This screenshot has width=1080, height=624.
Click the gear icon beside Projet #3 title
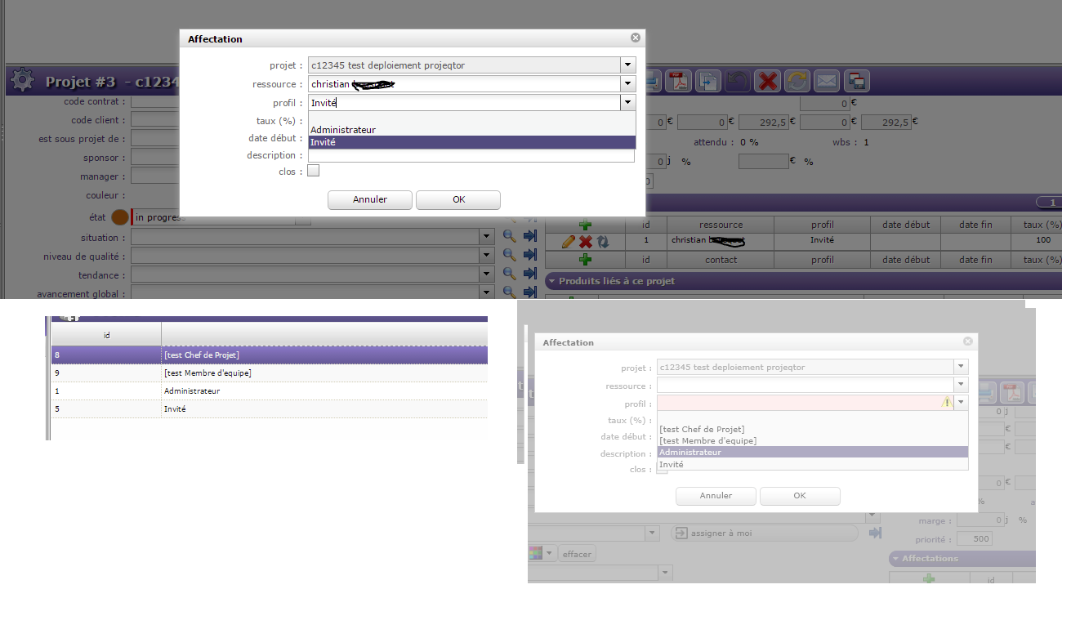(x=23, y=81)
